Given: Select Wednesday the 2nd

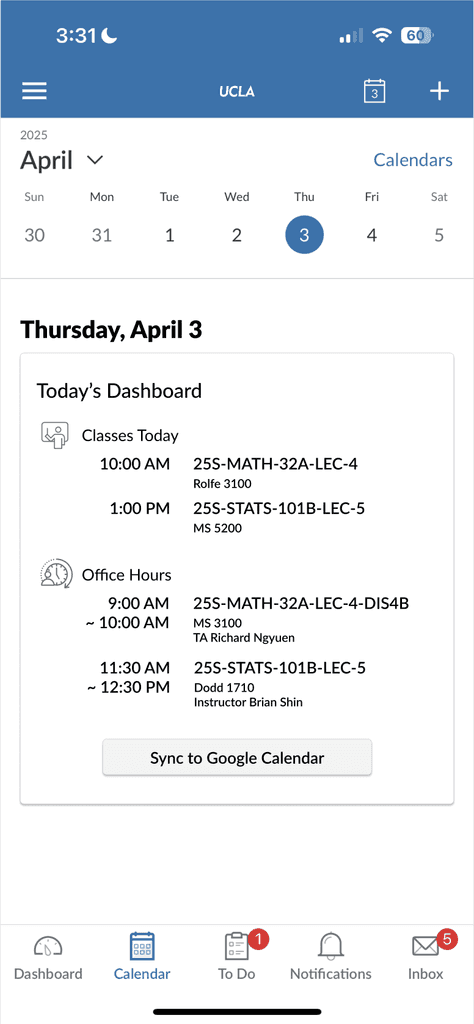Looking at the screenshot, I should pos(237,235).
